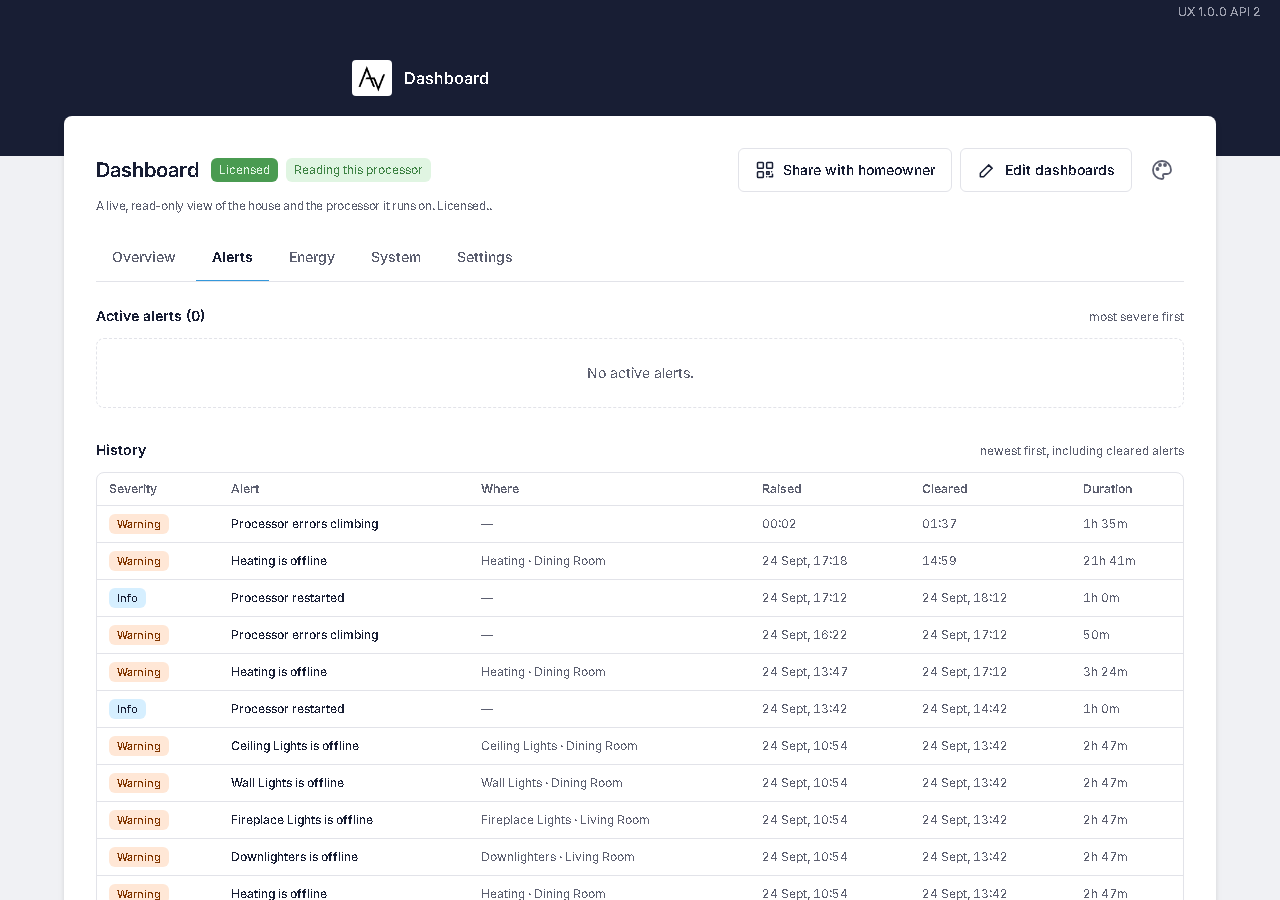Click the Reading this processor badge
Screen dimensions: 1280x900
(358, 170)
